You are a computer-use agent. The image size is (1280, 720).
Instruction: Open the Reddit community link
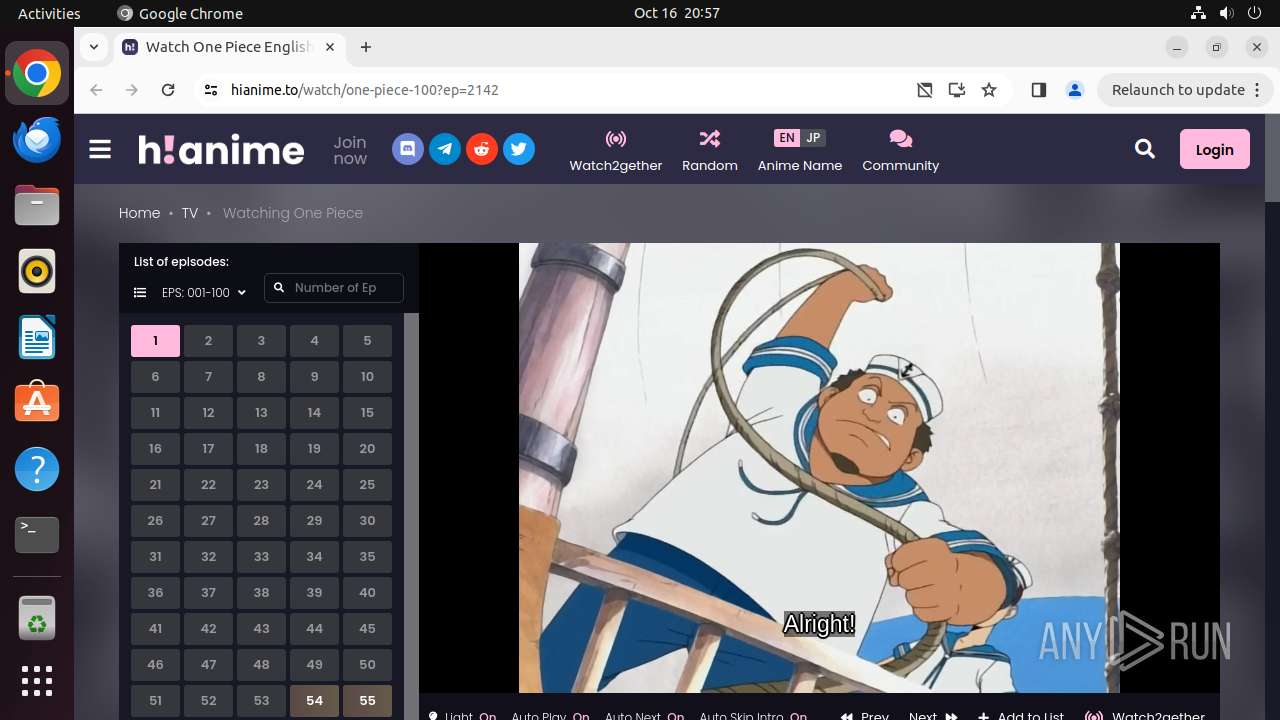click(x=482, y=150)
